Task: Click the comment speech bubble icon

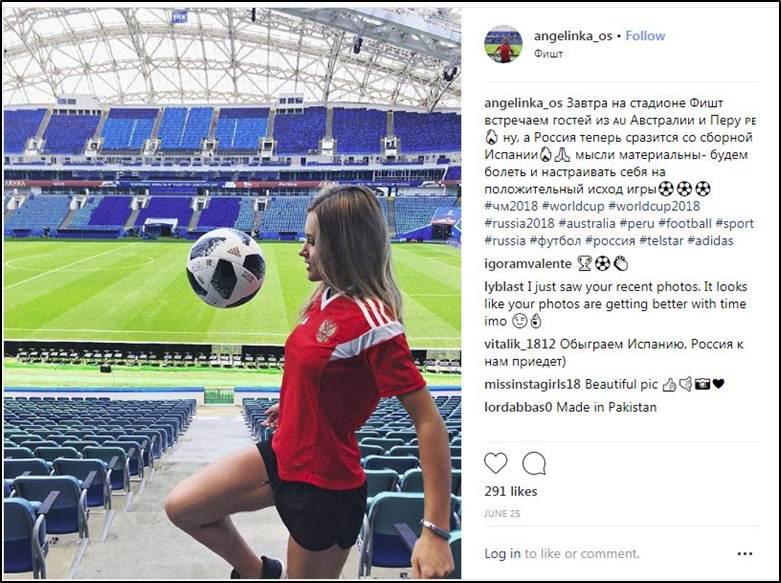Action: click(x=534, y=463)
